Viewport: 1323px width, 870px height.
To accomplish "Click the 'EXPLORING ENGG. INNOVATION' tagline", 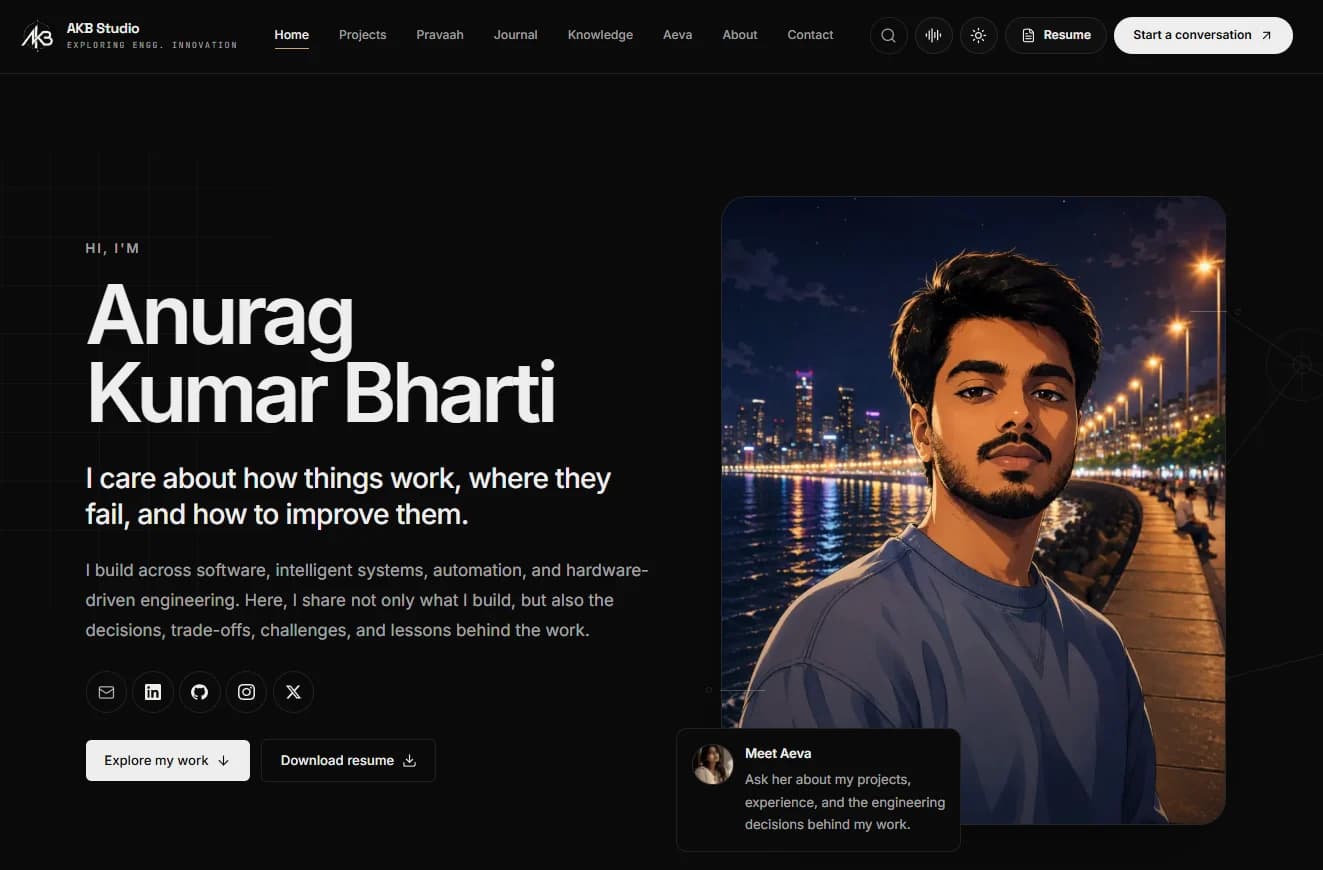I will point(152,46).
